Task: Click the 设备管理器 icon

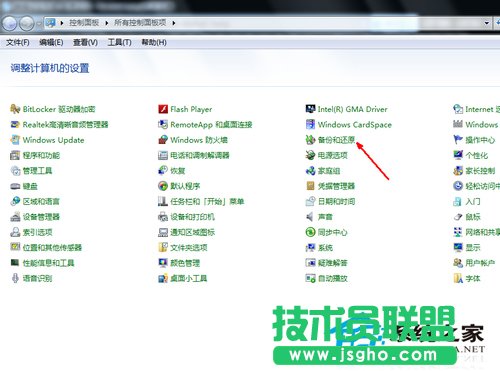Action: [x=15, y=217]
